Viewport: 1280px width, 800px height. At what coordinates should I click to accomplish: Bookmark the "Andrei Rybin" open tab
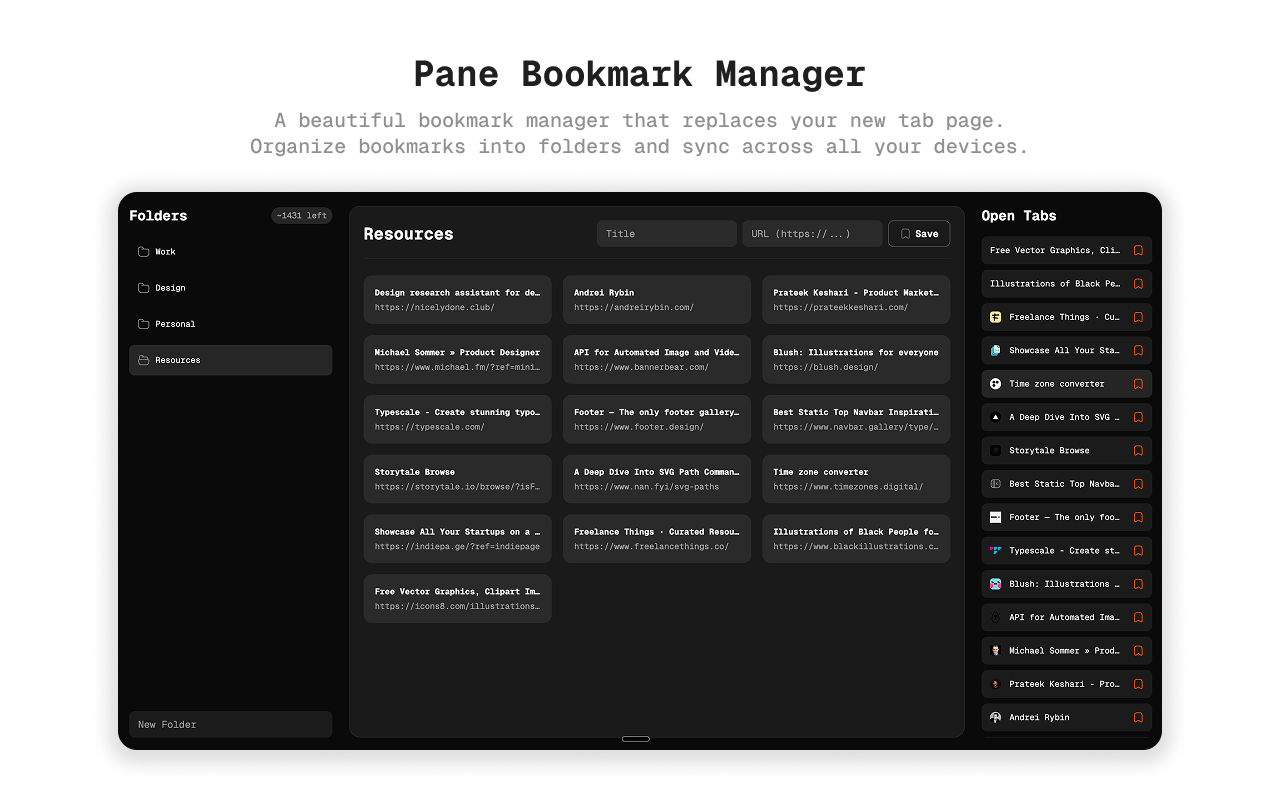coord(1138,717)
